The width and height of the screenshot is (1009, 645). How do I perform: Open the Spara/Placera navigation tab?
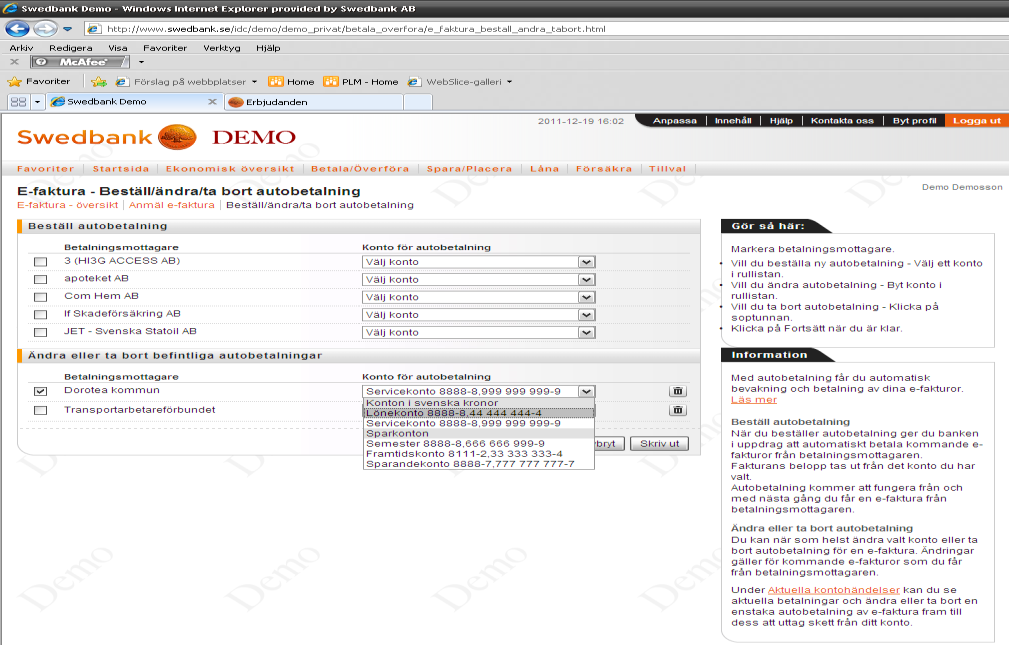click(x=469, y=169)
